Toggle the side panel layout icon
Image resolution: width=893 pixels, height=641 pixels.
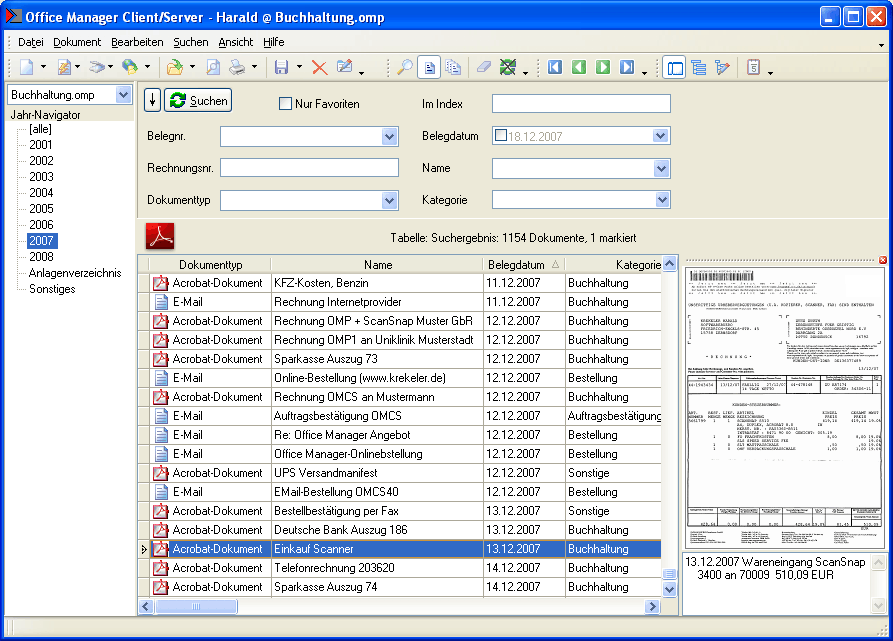tap(675, 68)
